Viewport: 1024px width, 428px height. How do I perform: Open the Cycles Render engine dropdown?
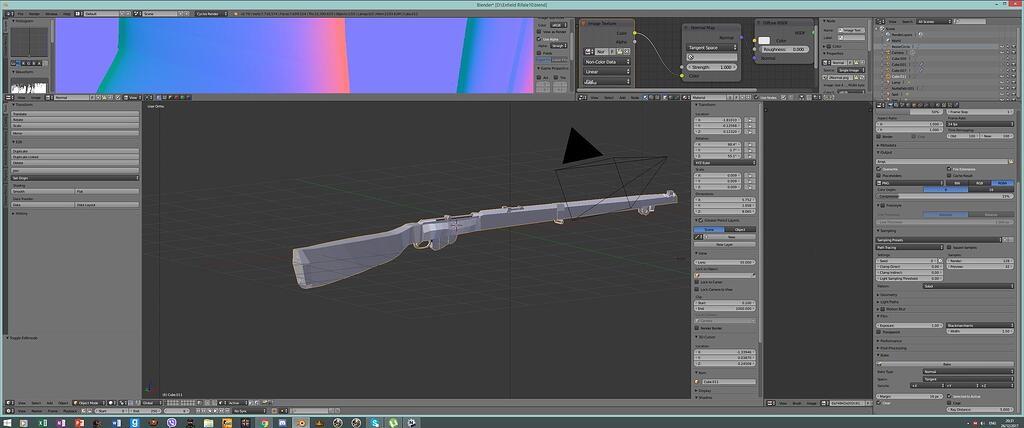tap(213, 13)
